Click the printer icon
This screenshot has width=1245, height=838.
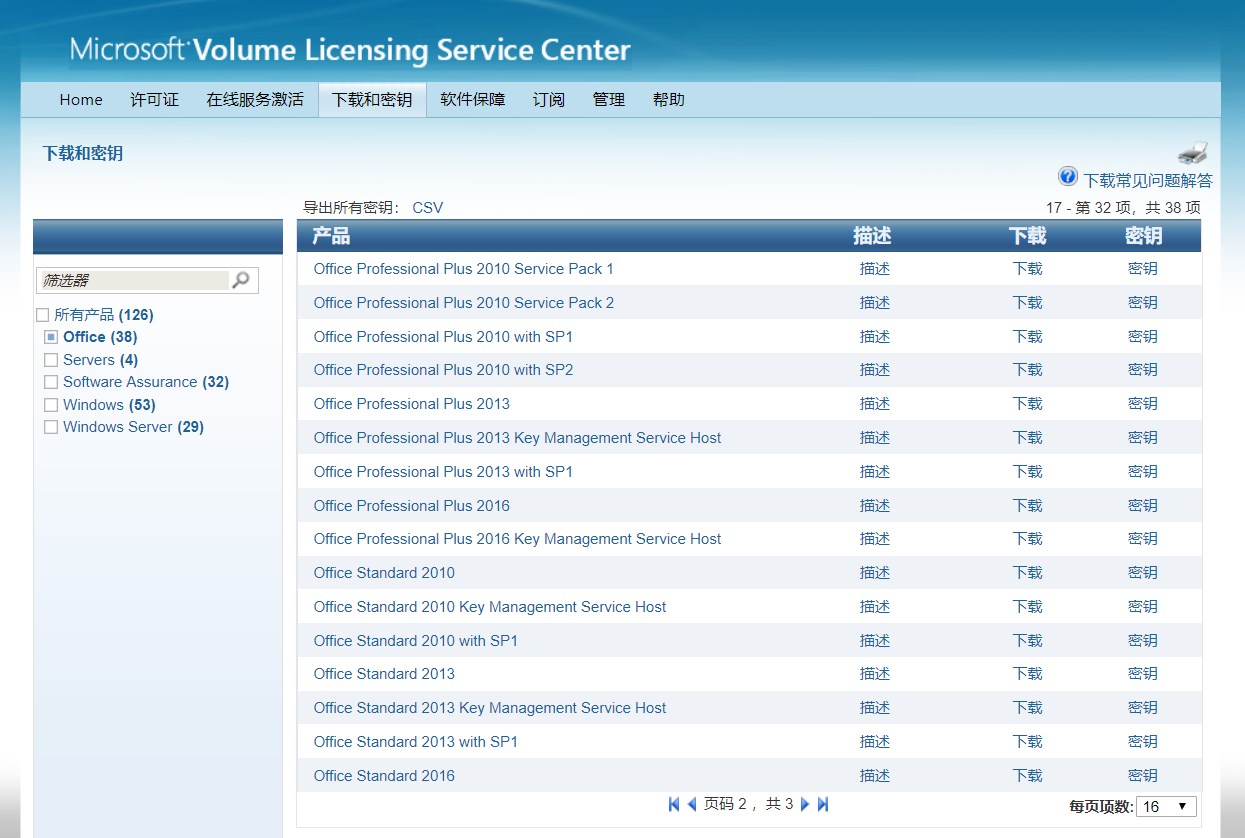click(x=1193, y=153)
